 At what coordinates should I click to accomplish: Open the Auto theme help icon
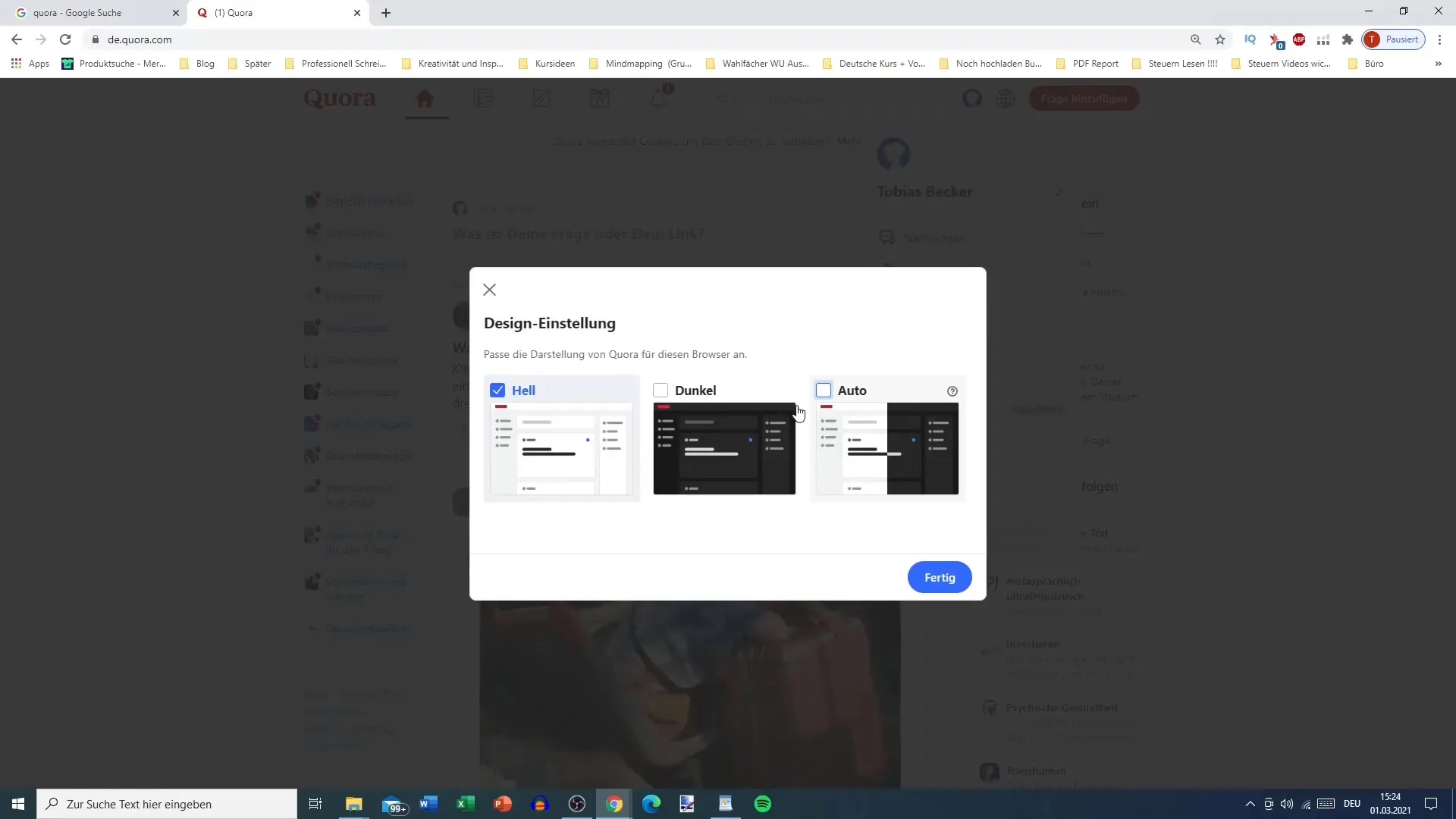(952, 391)
